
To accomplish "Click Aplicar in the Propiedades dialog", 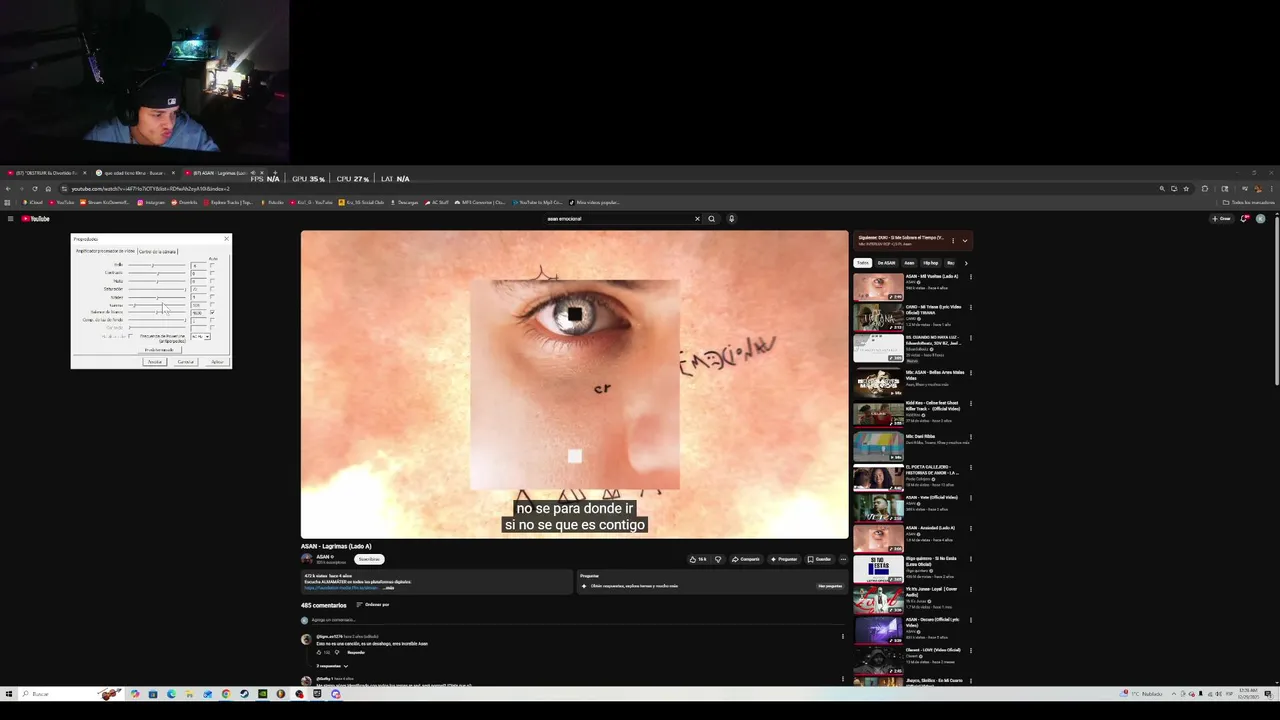I will pos(218,362).
